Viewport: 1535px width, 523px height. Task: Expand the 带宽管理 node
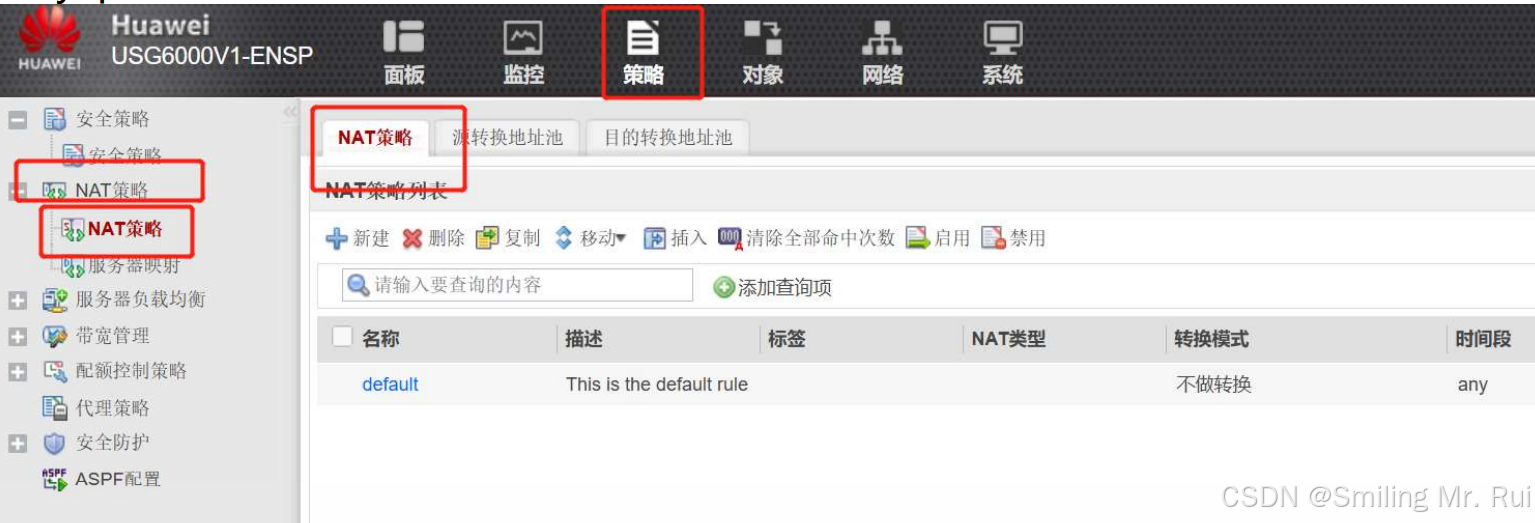click(x=18, y=336)
